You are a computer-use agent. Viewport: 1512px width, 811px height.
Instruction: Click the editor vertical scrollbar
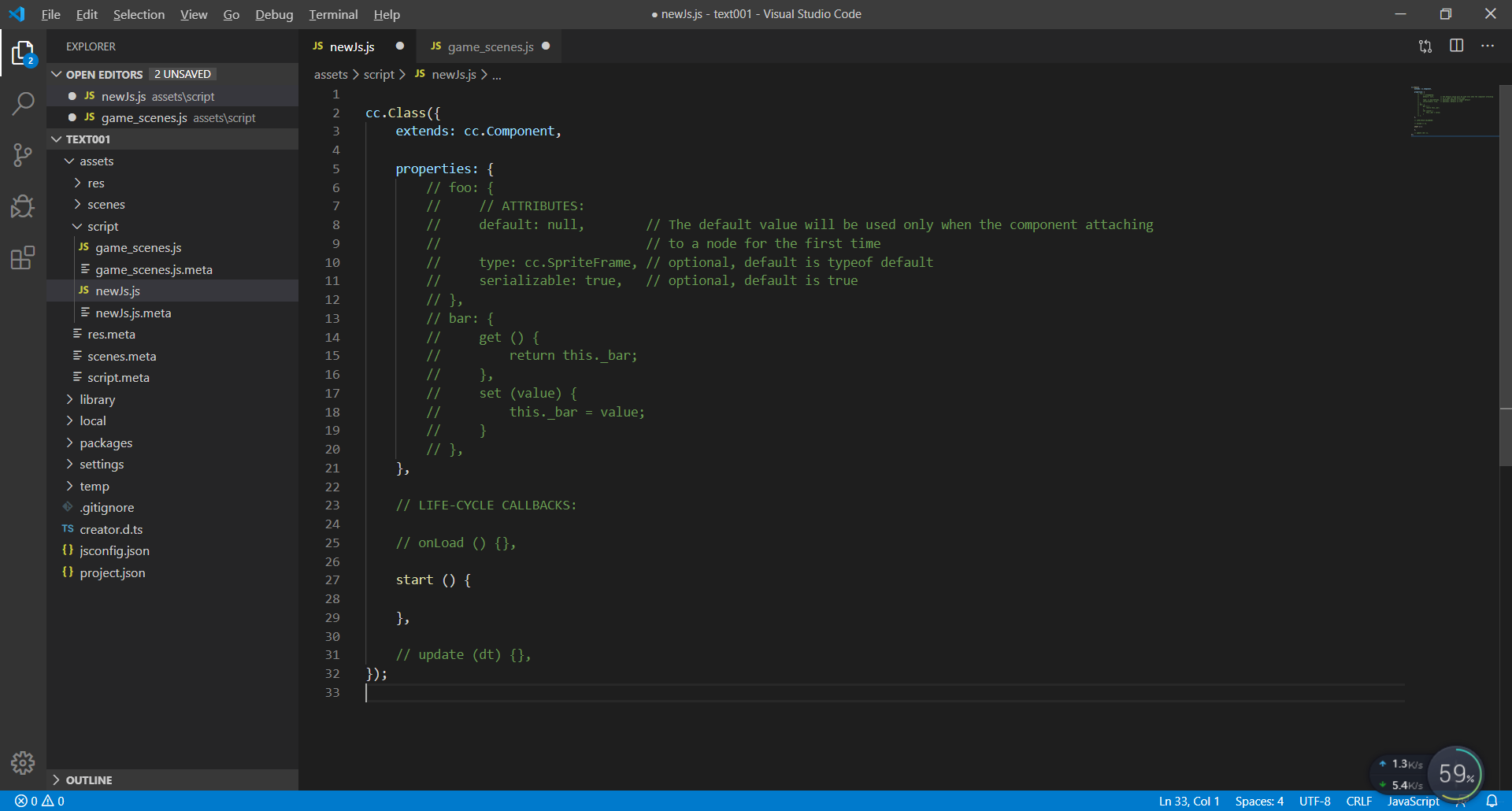pyautogui.click(x=1506, y=276)
